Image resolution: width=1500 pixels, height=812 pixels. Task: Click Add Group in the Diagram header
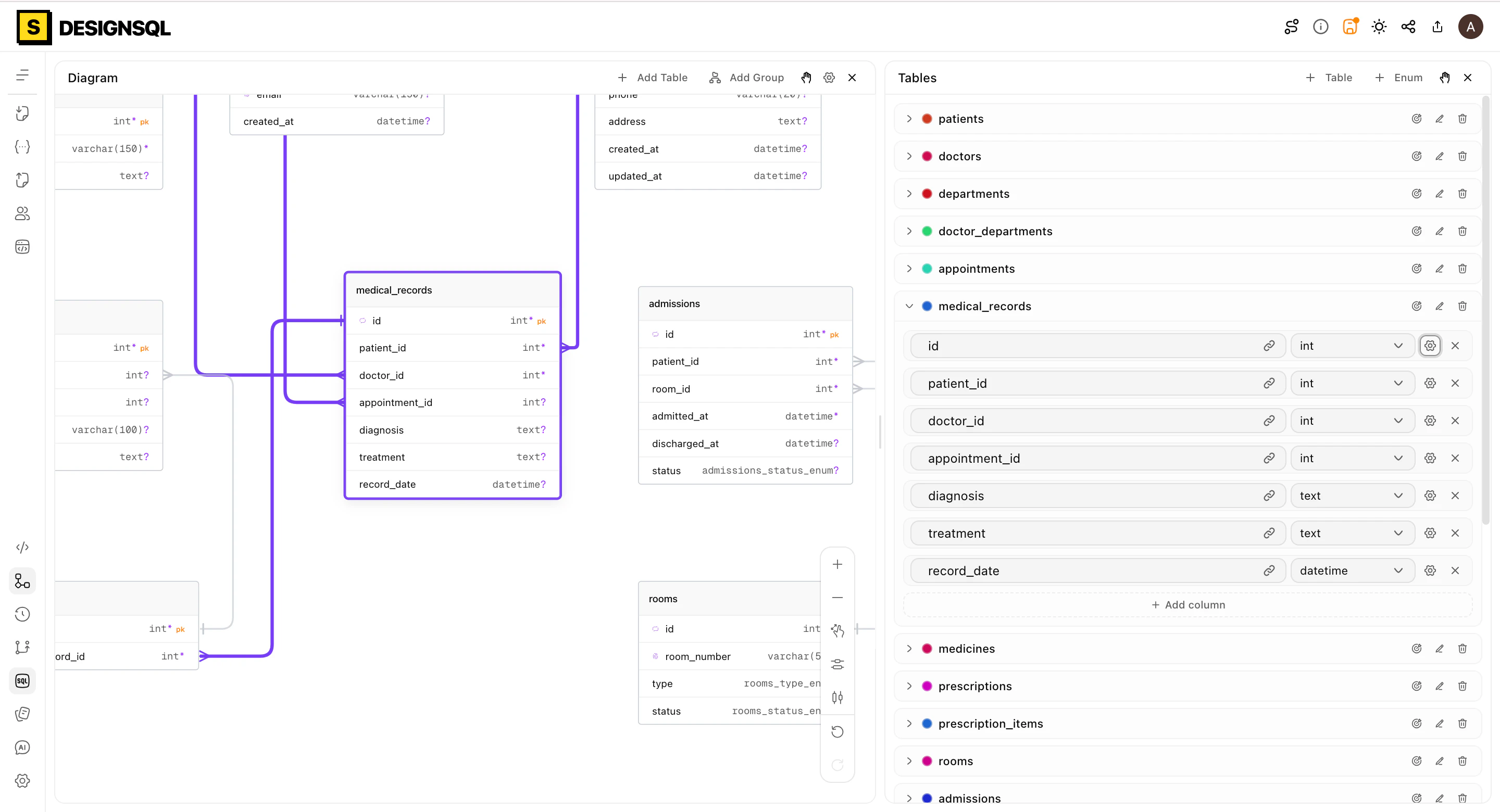[x=746, y=78]
